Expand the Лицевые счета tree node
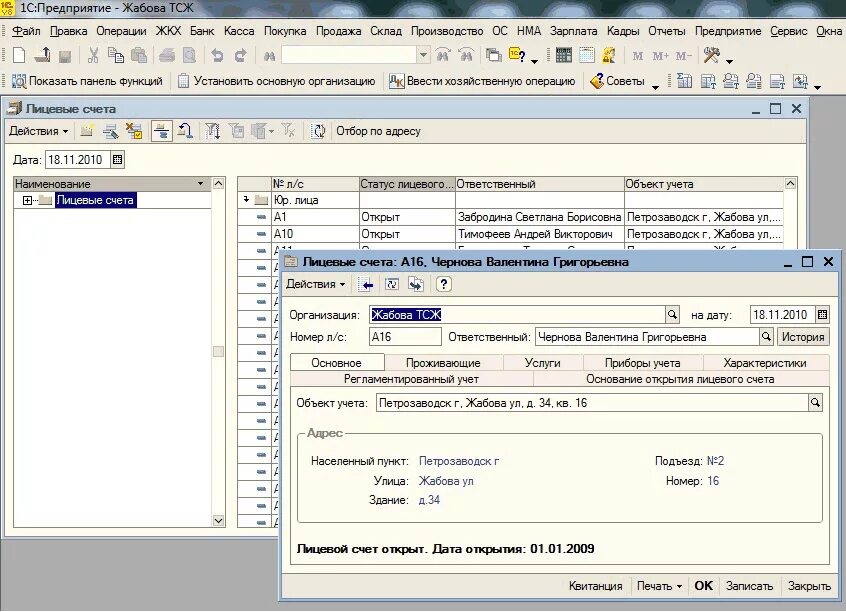Screen dimensions: 846x612 [28, 201]
